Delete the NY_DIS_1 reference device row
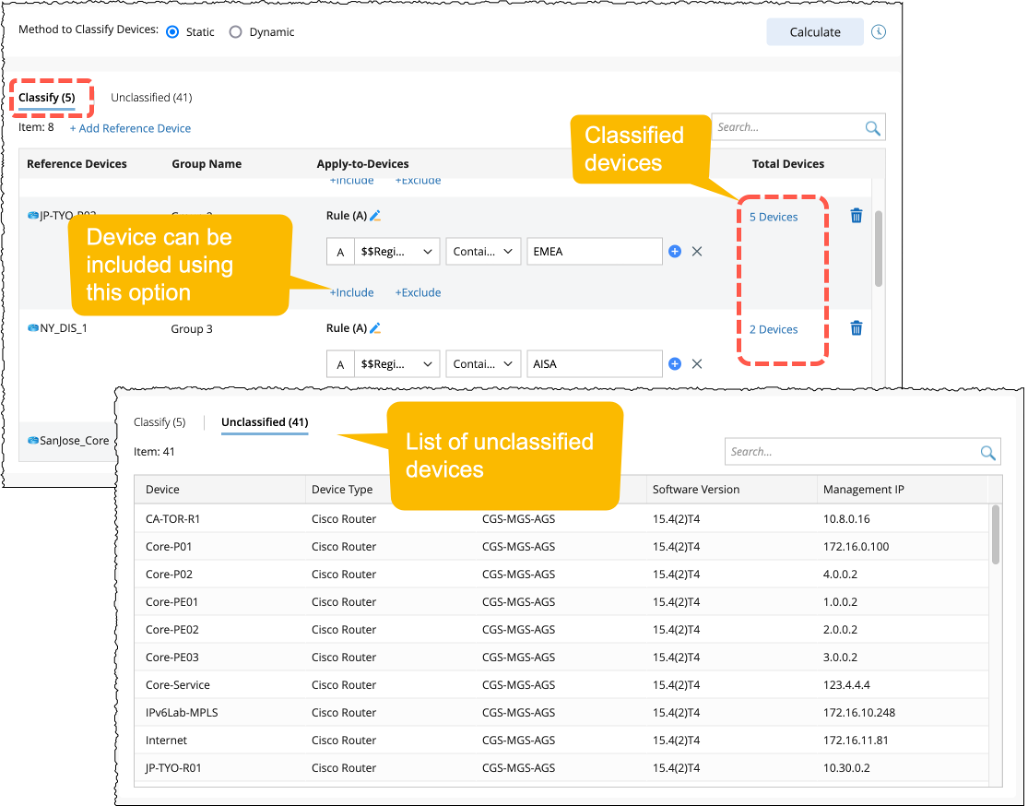This screenshot has width=1028, height=806. (856, 328)
